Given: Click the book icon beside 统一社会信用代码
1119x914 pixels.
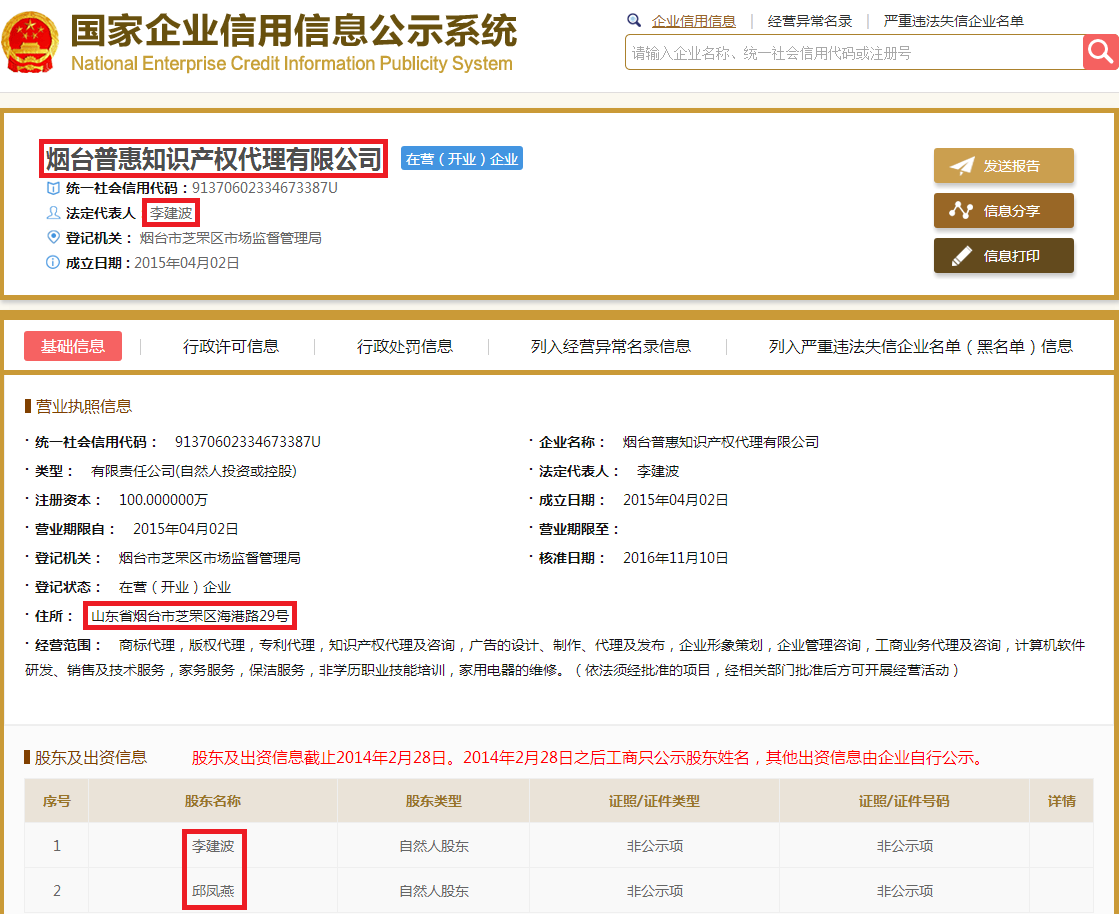Looking at the screenshot, I should (x=53, y=188).
